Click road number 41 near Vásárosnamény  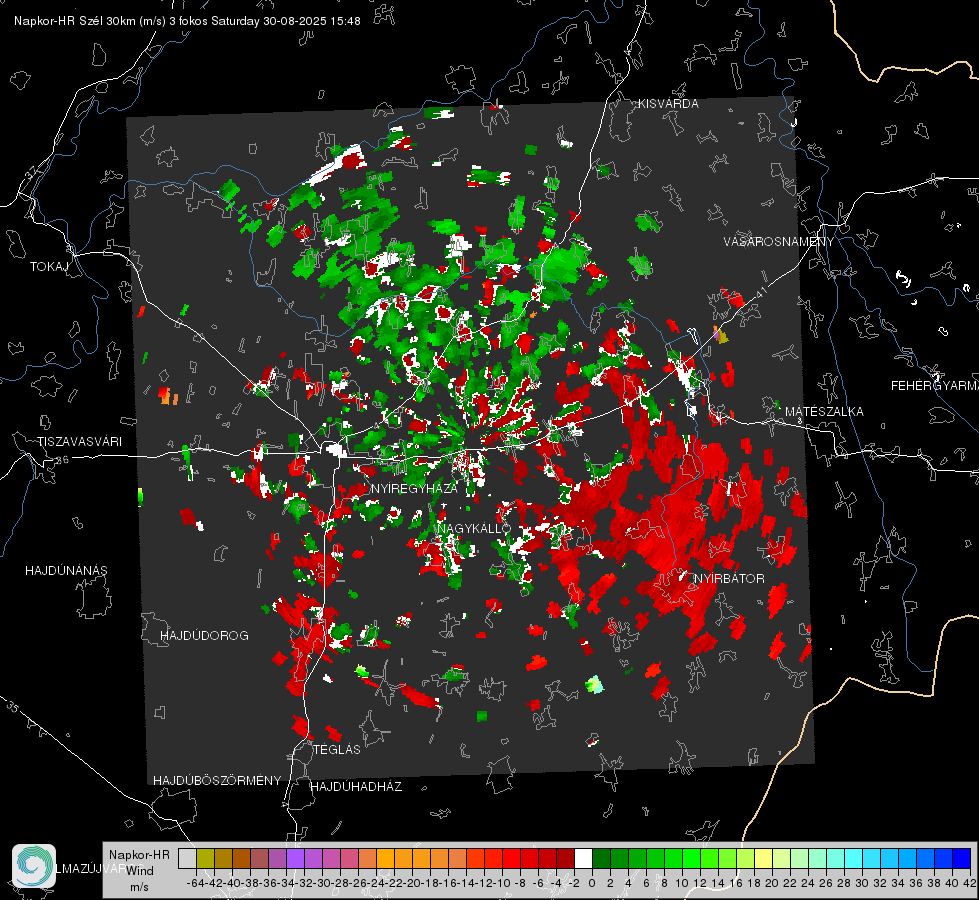click(x=761, y=292)
